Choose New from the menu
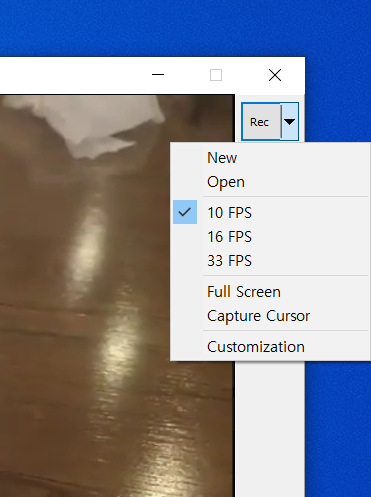The image size is (371, 497). [x=270, y=158]
